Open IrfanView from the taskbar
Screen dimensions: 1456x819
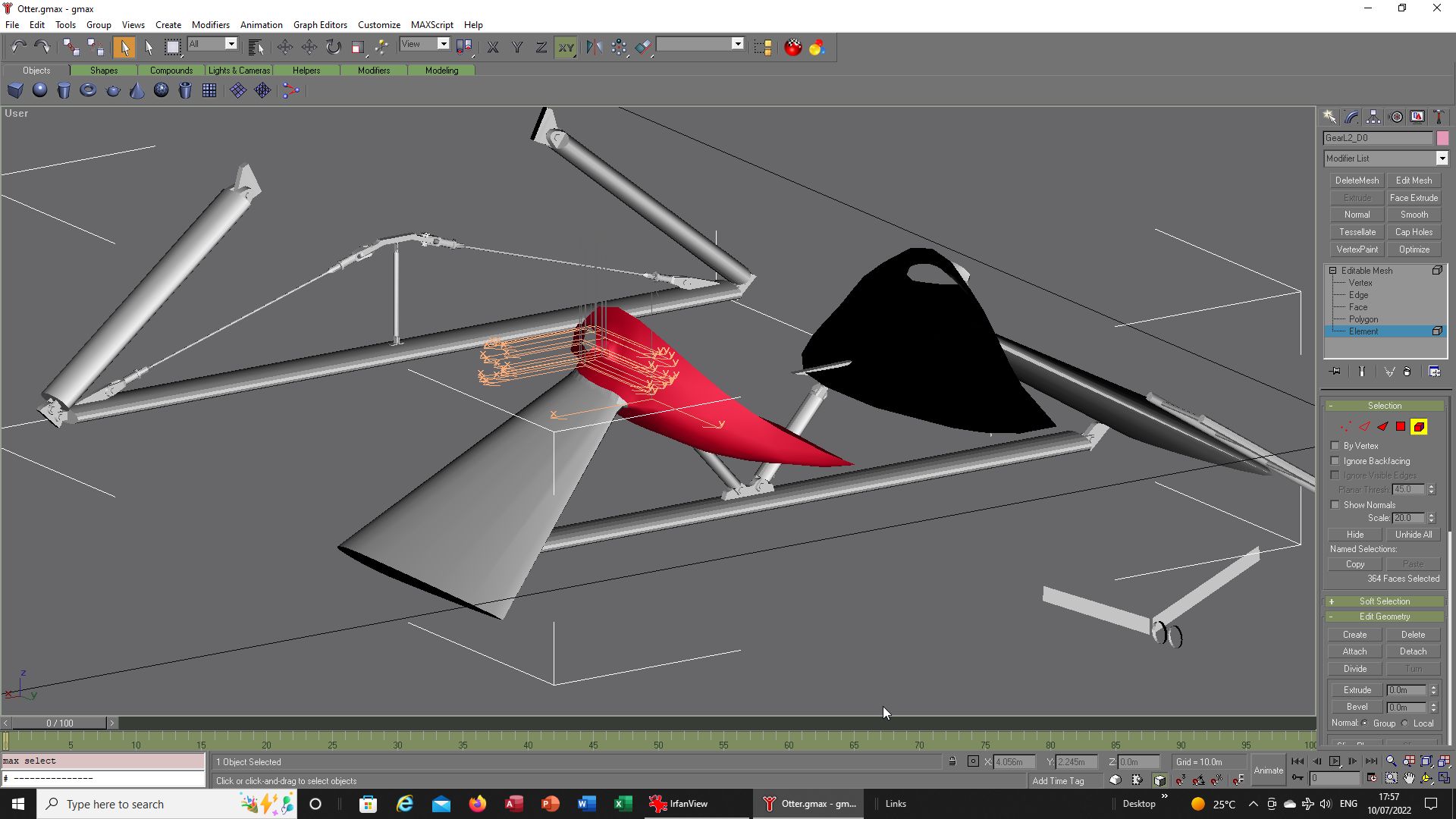pyautogui.click(x=679, y=804)
